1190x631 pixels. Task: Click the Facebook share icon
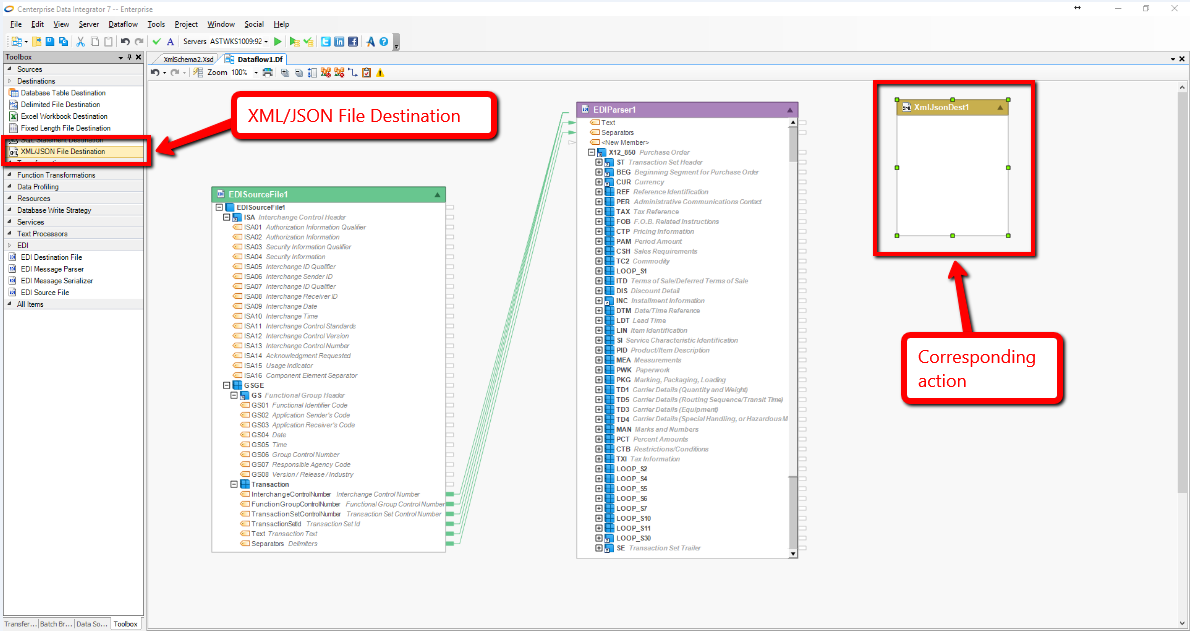point(353,41)
